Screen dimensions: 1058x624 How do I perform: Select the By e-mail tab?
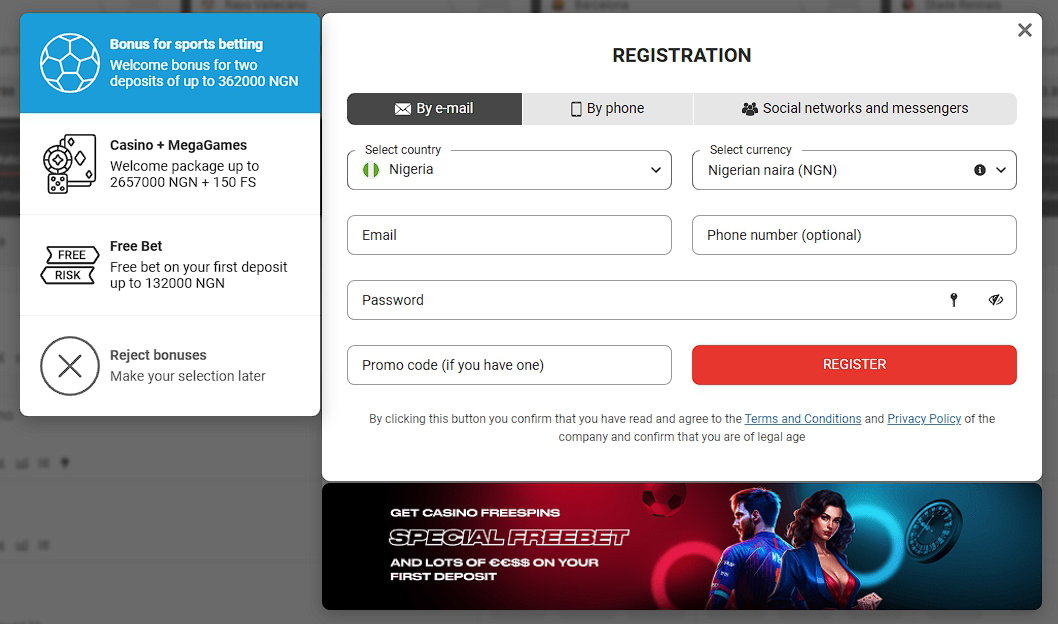[x=435, y=109]
